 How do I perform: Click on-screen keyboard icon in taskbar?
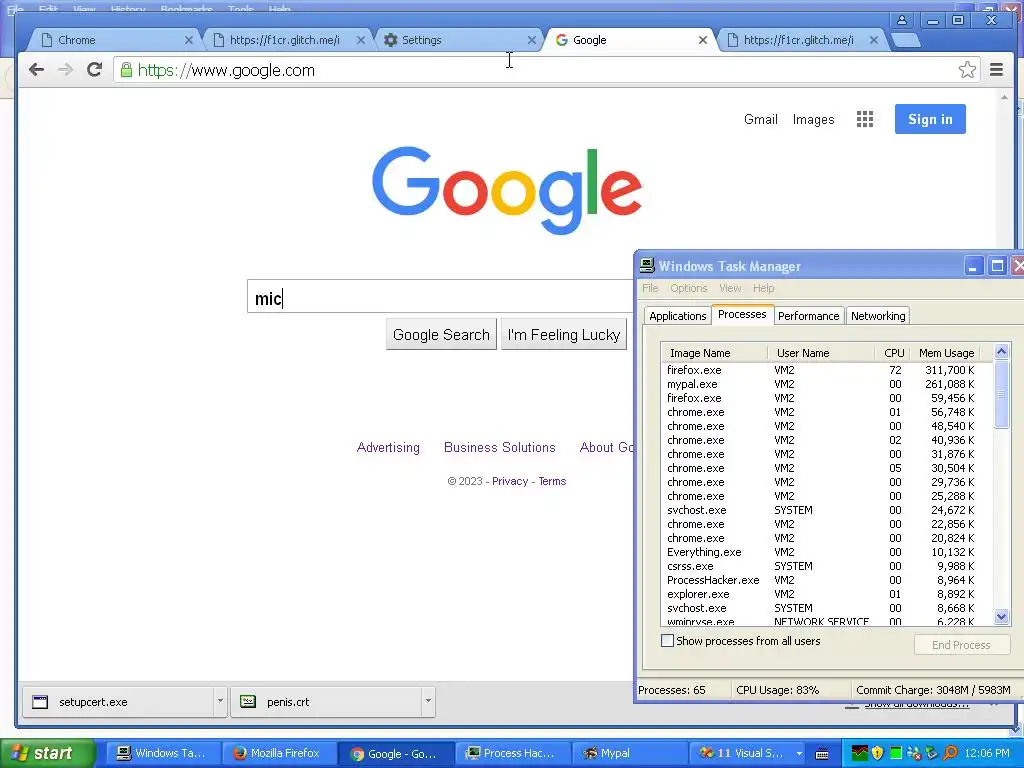pyautogui.click(x=822, y=754)
